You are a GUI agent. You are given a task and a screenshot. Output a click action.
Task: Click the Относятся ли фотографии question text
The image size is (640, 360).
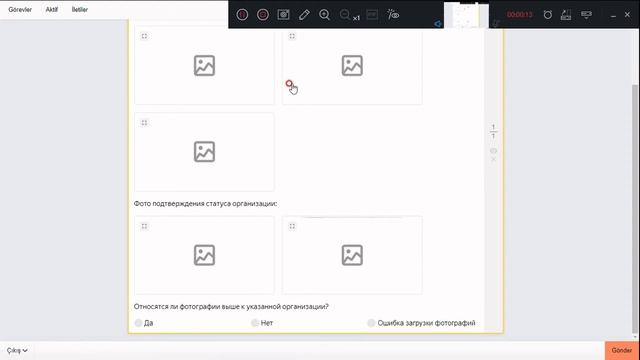click(x=231, y=307)
